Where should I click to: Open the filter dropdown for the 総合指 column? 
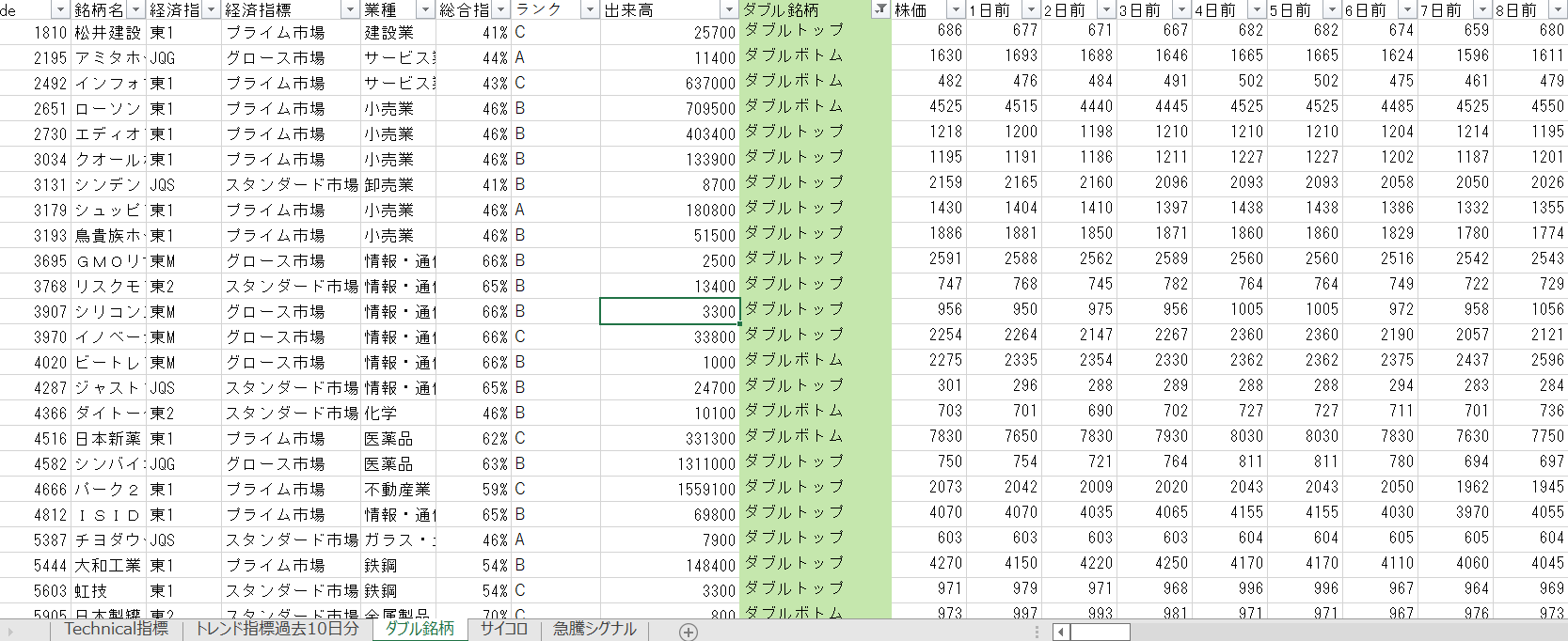pyautogui.click(x=500, y=9)
